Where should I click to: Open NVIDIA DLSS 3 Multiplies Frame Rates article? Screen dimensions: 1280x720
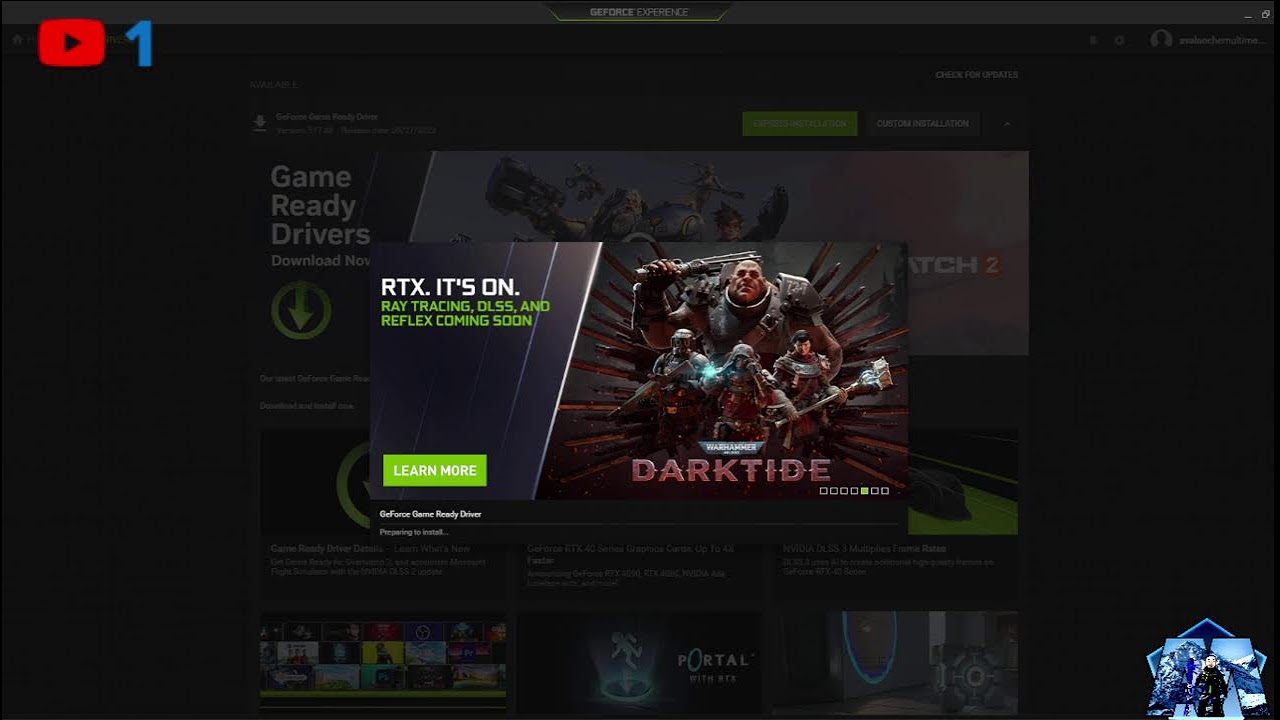865,549
